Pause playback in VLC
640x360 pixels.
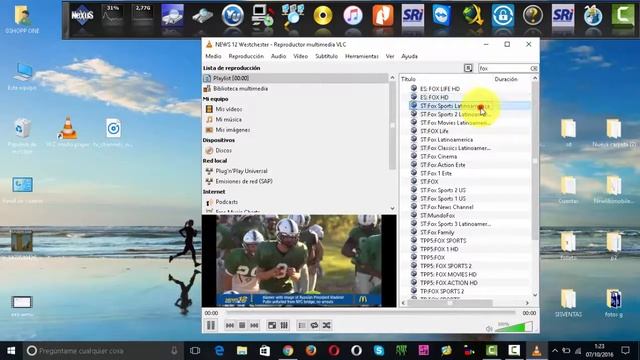(x=211, y=325)
